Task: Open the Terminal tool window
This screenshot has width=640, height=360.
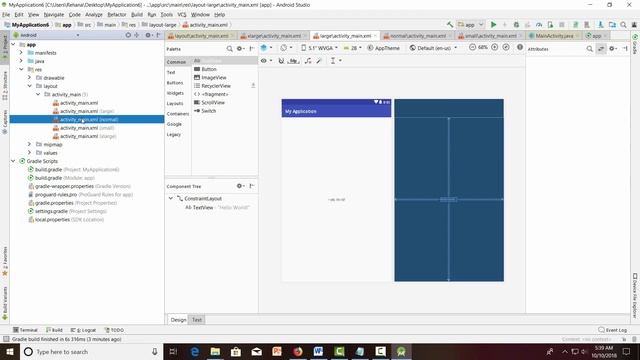Action: [x=25, y=330]
